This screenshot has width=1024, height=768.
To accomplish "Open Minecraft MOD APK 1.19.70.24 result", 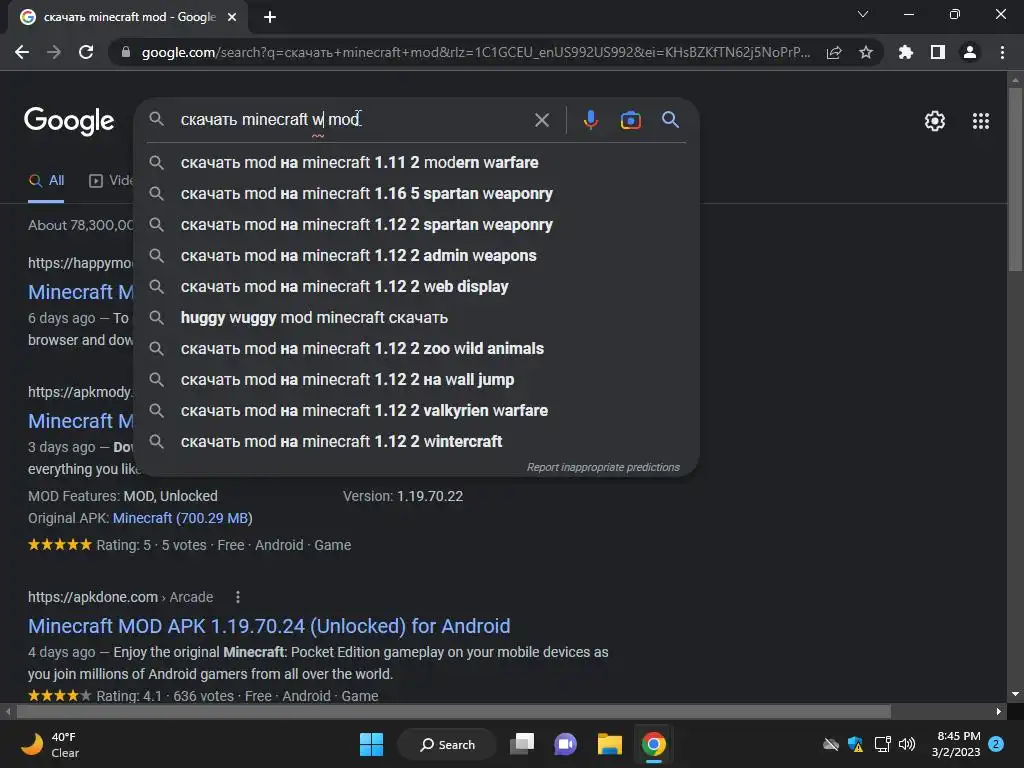I will 269,626.
